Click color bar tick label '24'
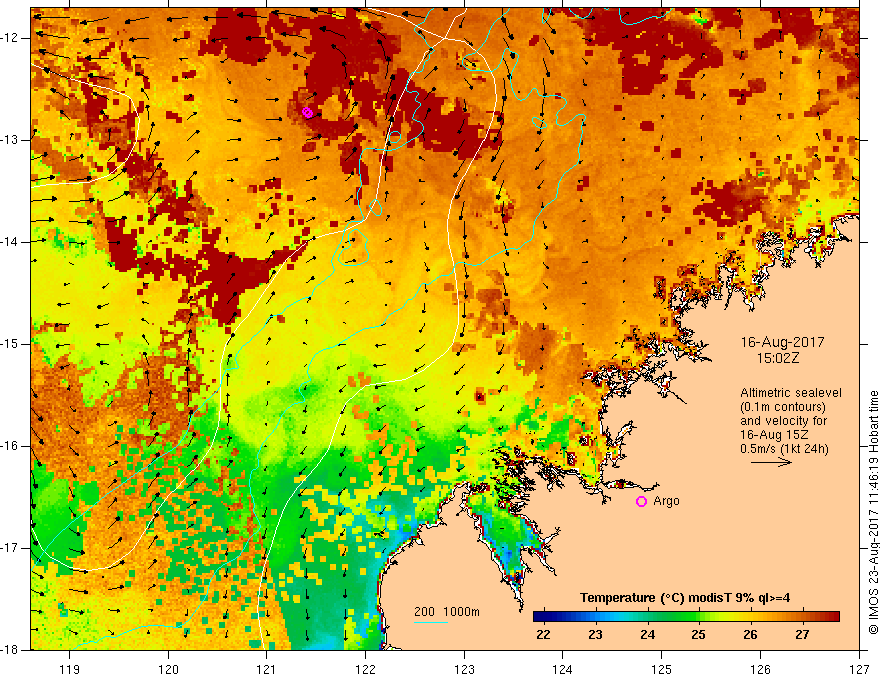 [648, 635]
